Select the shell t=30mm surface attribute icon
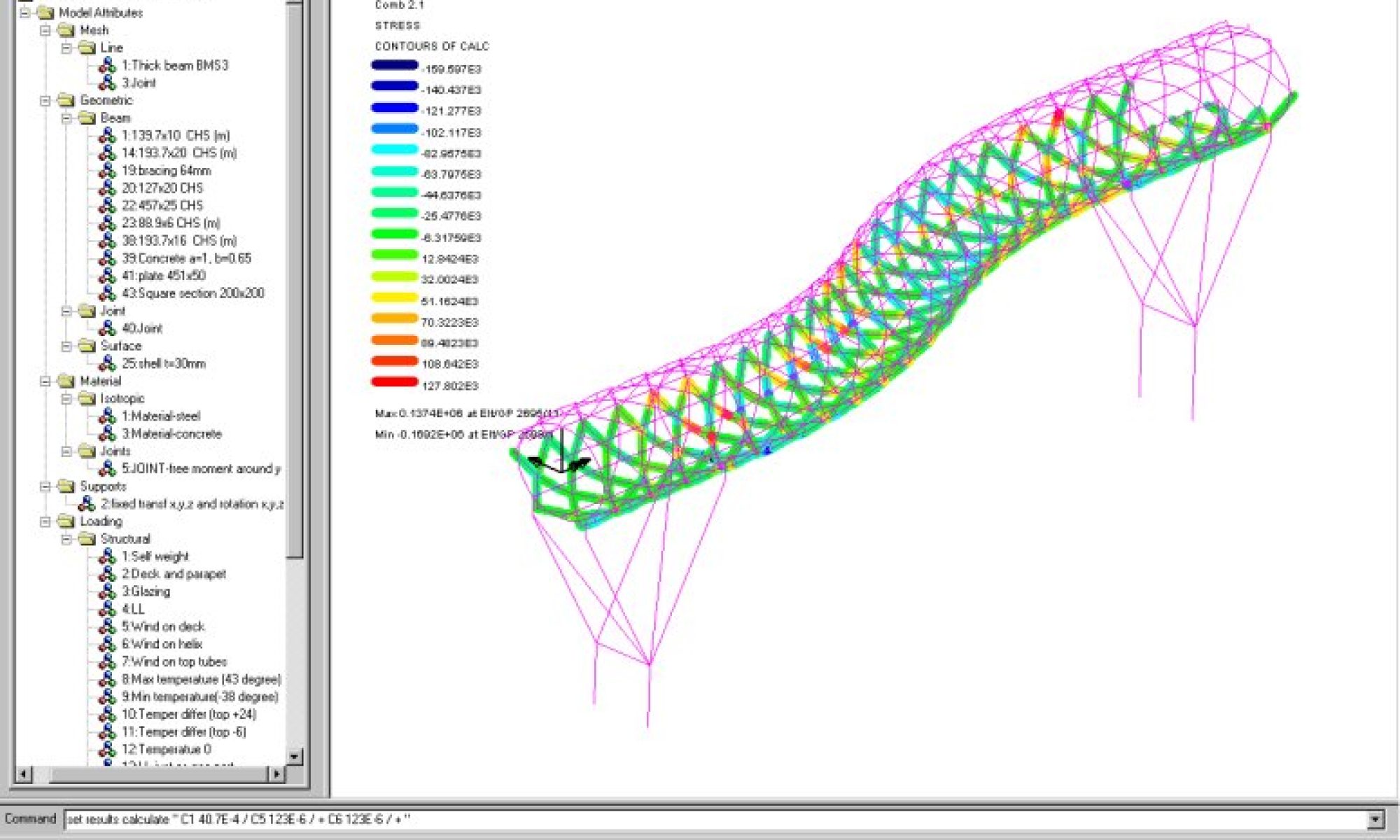Image resolution: width=1400 pixels, height=840 pixels. (x=107, y=363)
